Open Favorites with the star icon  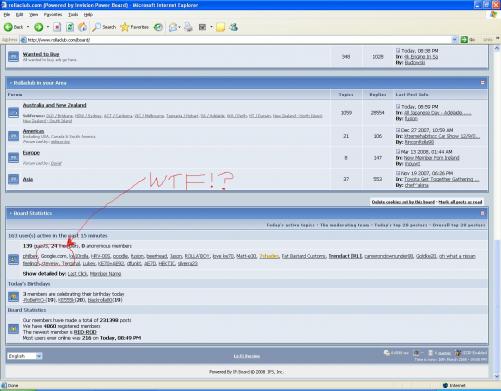pos(134,27)
